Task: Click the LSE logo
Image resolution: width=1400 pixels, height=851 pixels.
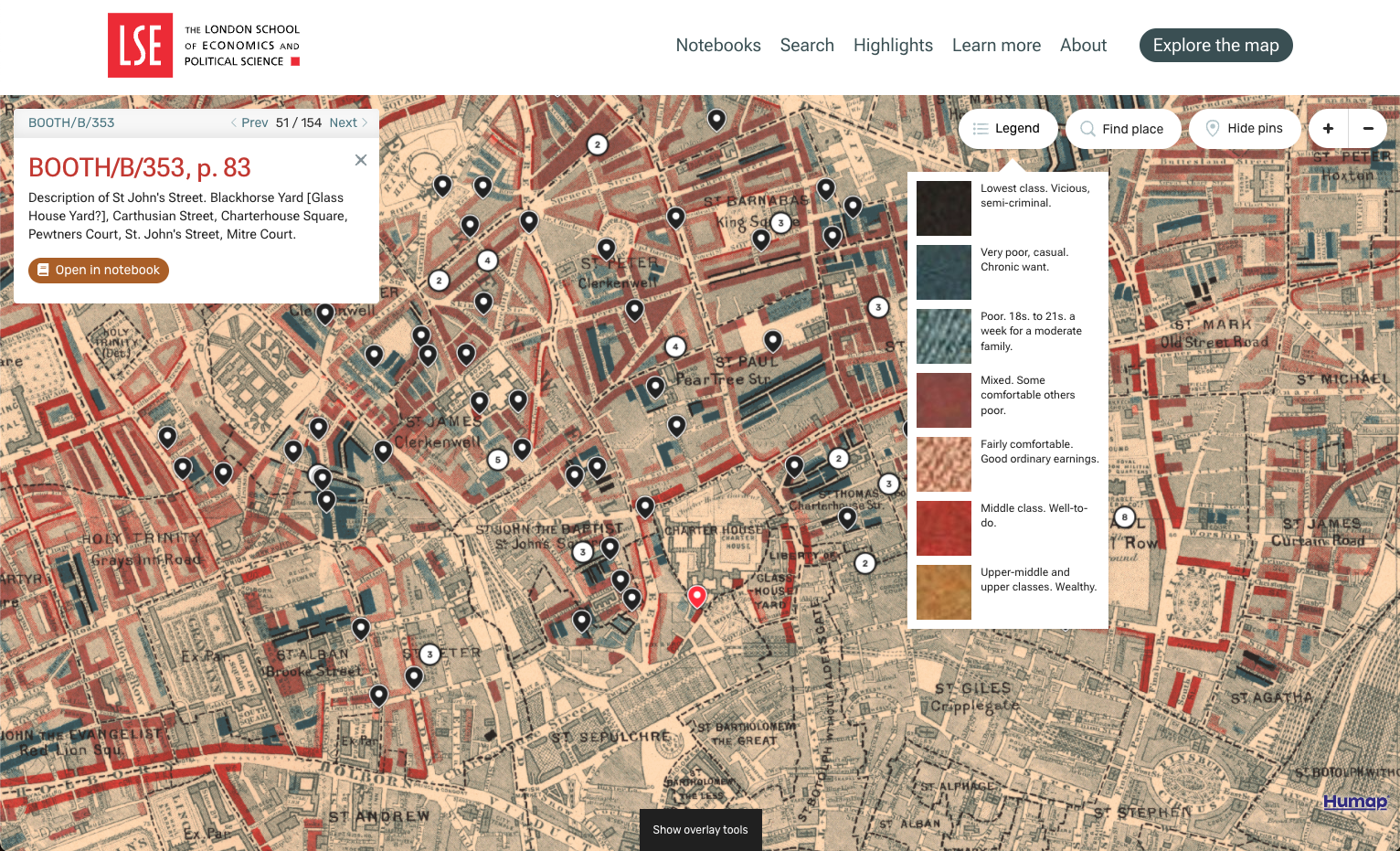Action: [204, 46]
